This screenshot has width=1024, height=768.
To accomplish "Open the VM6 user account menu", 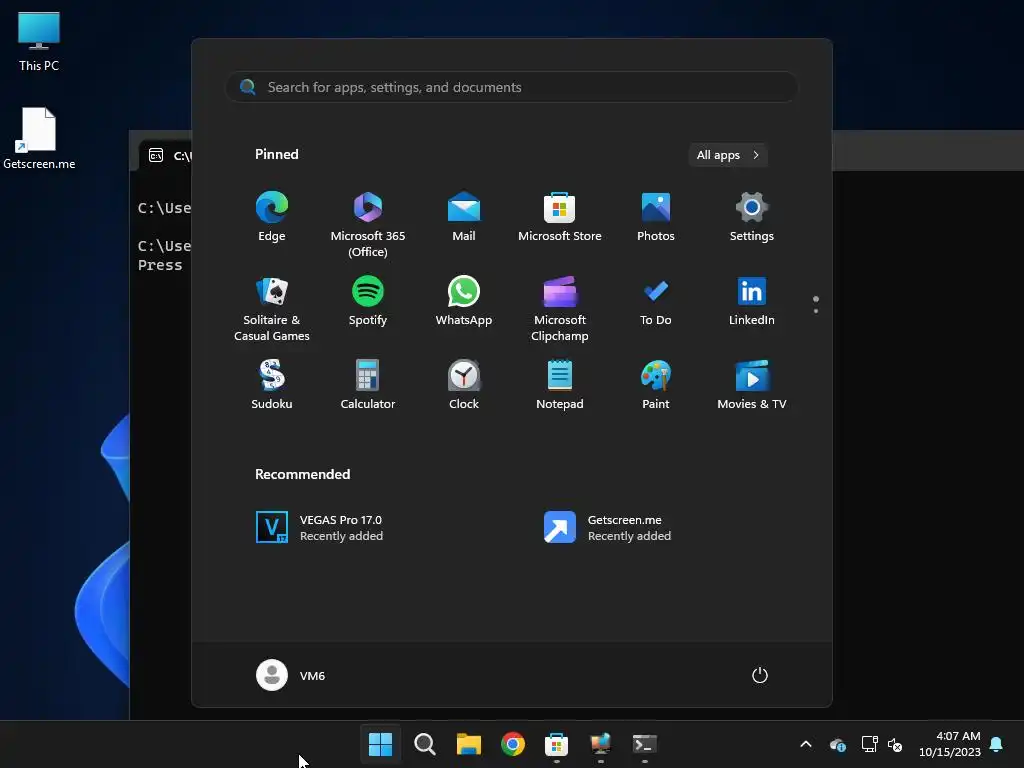I will (x=291, y=675).
